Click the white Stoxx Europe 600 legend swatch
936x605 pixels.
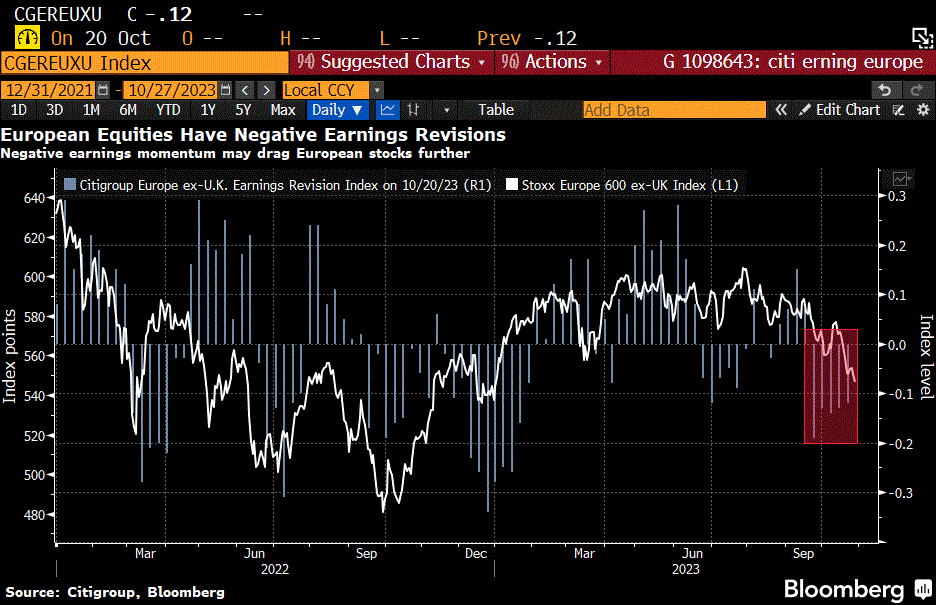512,185
